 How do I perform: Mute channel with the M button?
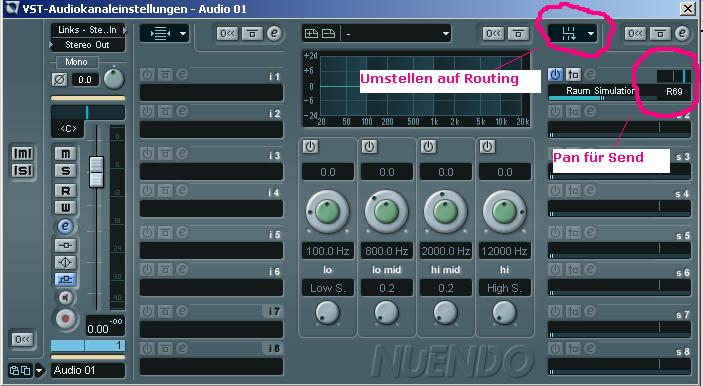[65, 154]
